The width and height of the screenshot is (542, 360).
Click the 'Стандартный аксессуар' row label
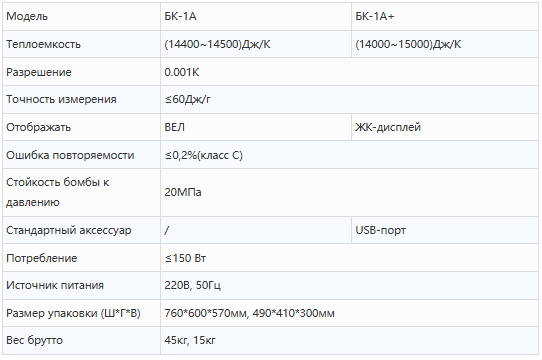pyautogui.click(x=69, y=230)
